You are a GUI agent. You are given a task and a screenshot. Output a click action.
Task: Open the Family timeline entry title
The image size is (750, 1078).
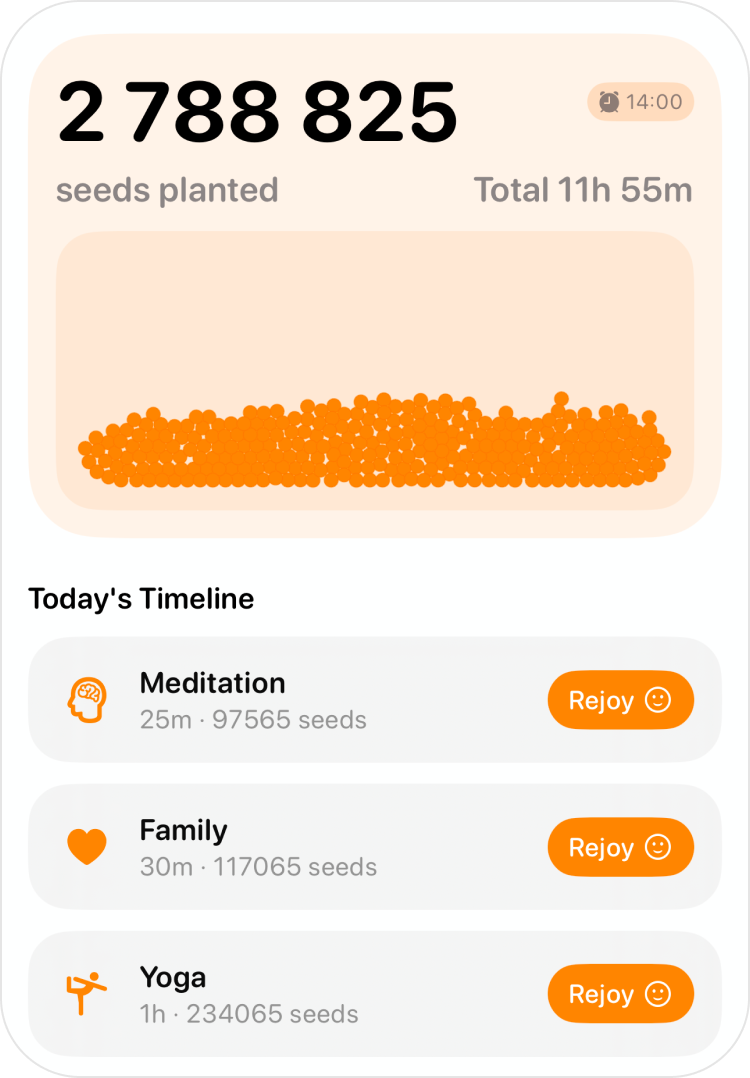coord(183,830)
